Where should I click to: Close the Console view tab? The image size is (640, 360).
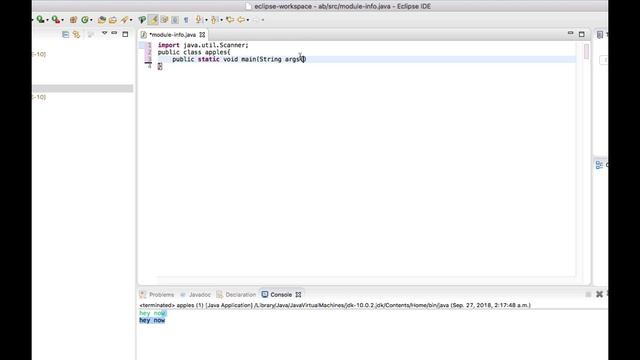pos(298,295)
